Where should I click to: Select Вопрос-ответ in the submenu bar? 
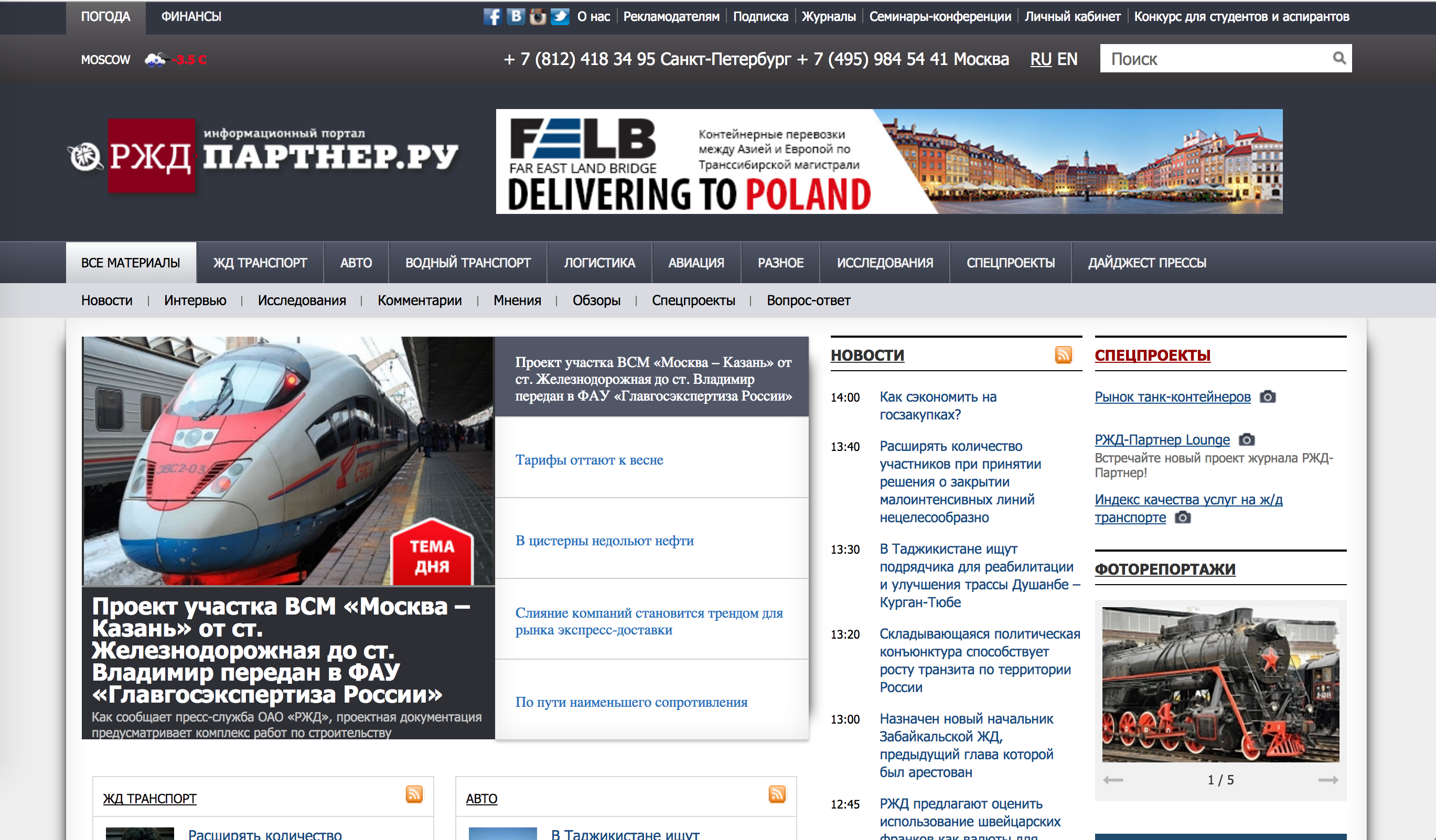(808, 300)
